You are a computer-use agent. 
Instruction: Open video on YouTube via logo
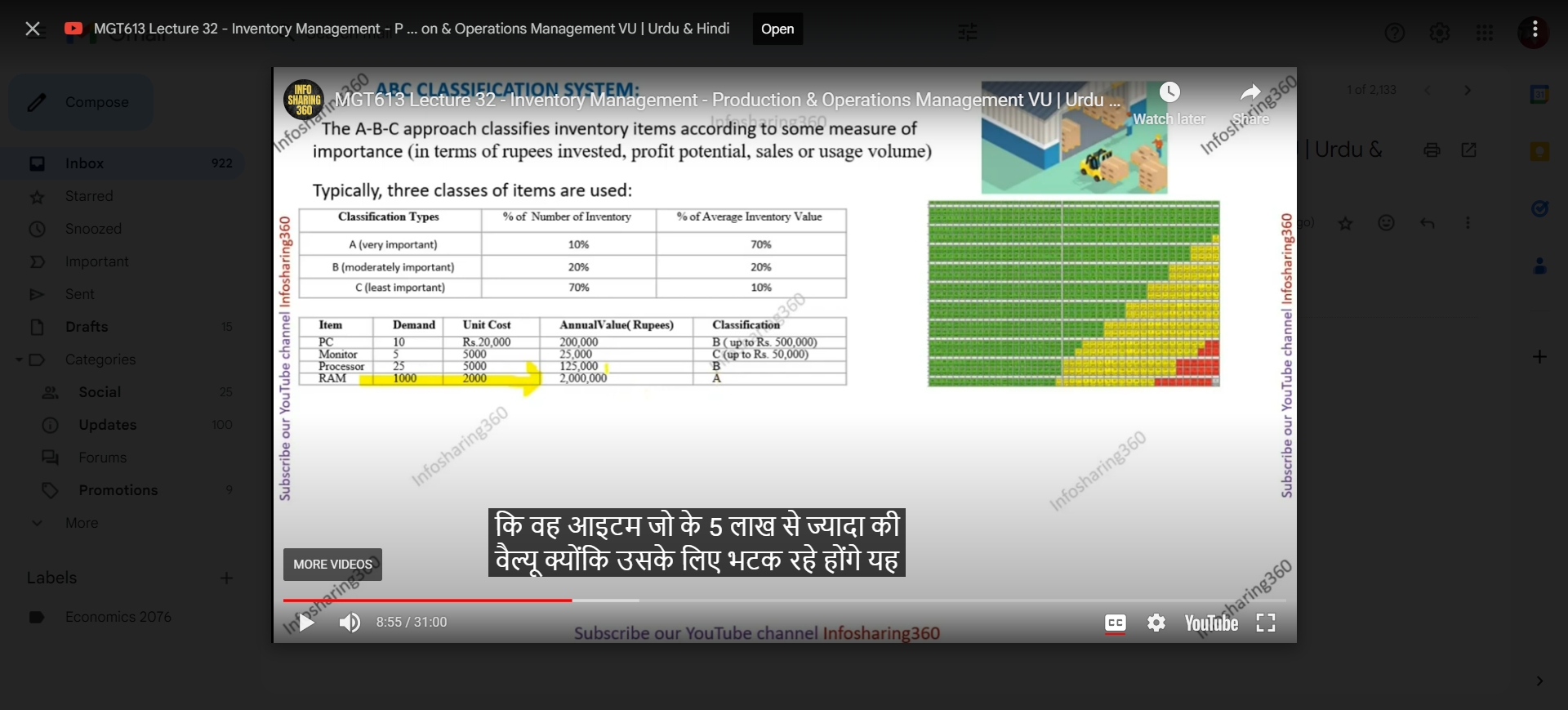pos(1211,623)
